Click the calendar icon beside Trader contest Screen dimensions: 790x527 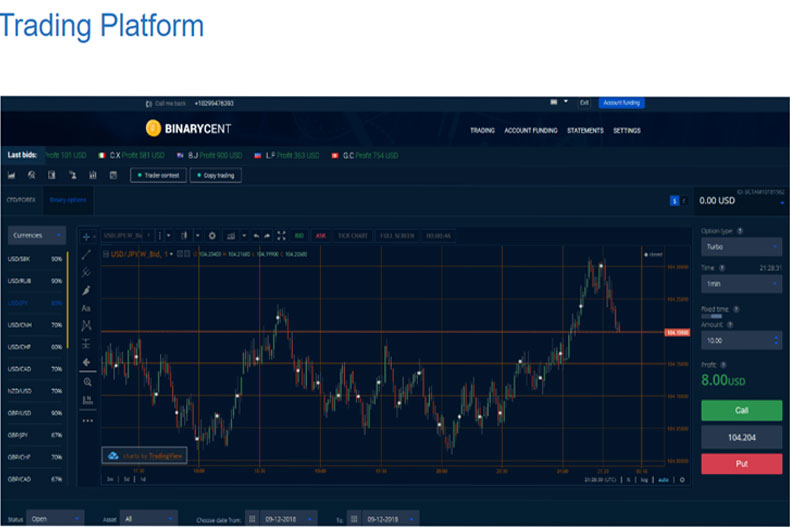(x=113, y=175)
